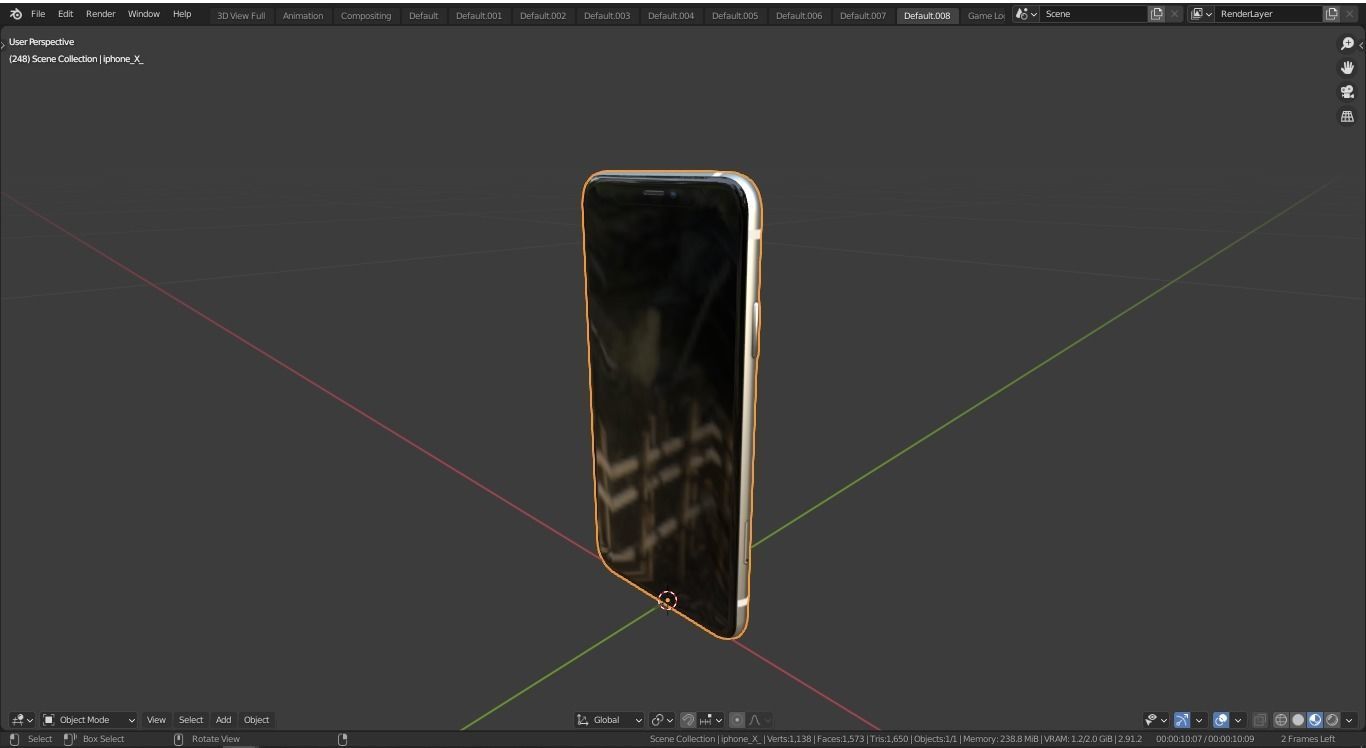The width and height of the screenshot is (1366, 748).
Task: Click the '2 Frames Left' status text
Action: (x=1308, y=739)
